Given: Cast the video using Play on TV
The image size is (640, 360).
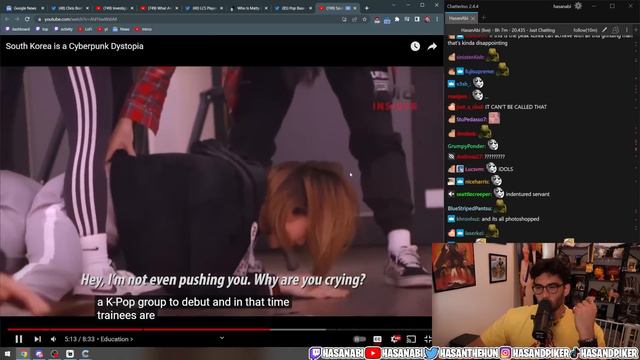Looking at the screenshot, I should point(411,339).
